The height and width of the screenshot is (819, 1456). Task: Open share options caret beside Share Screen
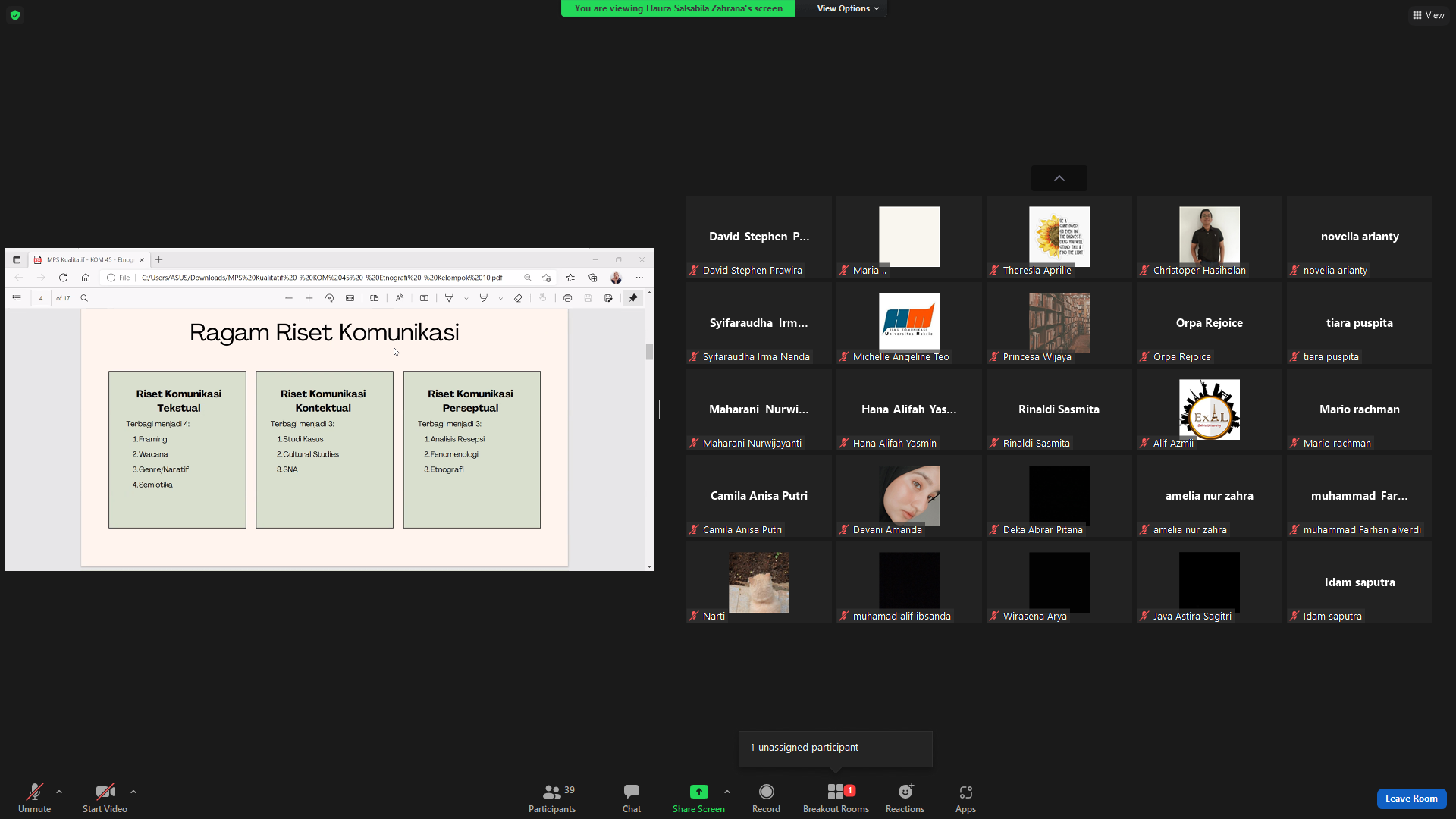(x=727, y=792)
